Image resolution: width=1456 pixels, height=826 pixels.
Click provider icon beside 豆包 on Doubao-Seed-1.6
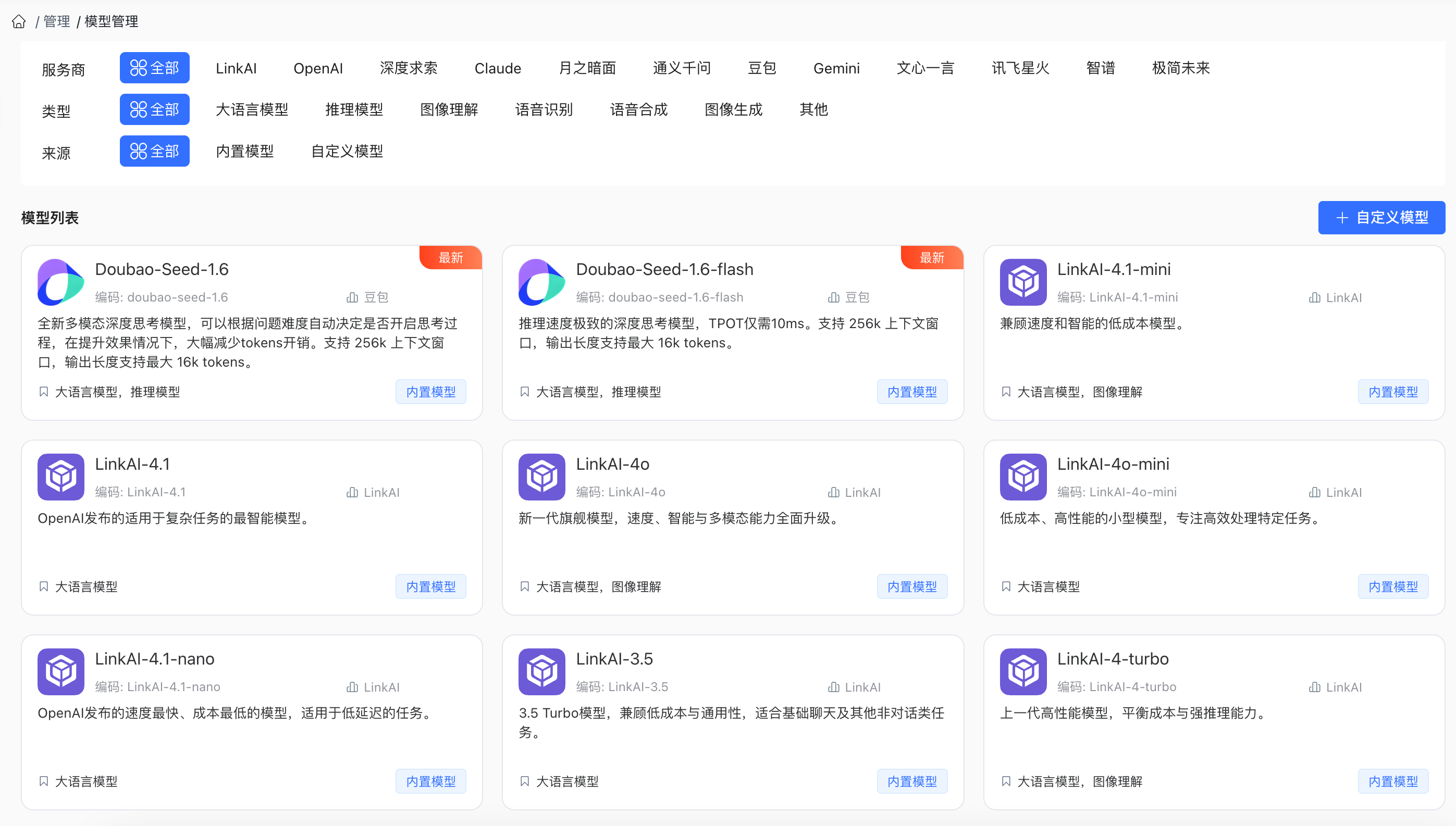pyautogui.click(x=352, y=297)
